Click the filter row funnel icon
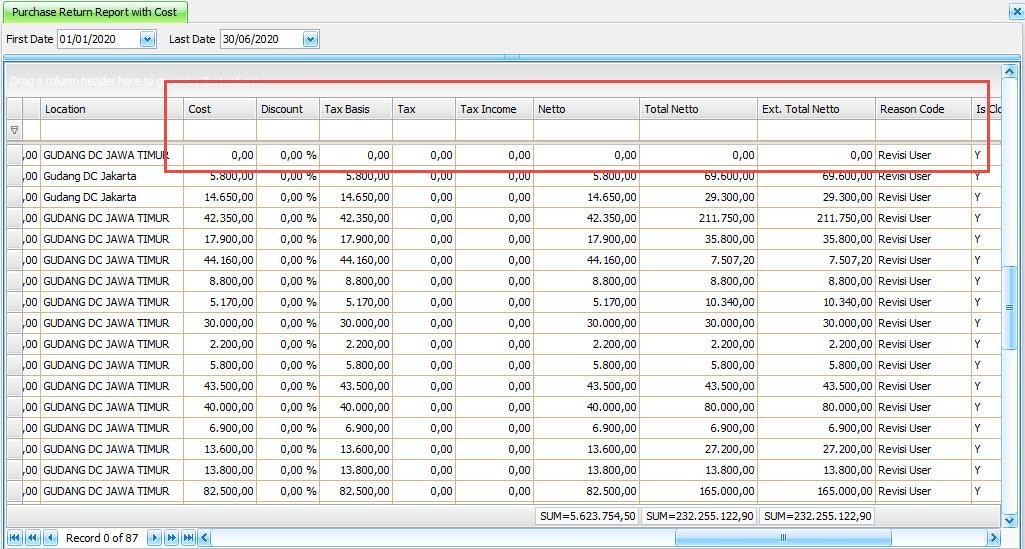Screen dimensions: 1025x549 (x=14, y=130)
